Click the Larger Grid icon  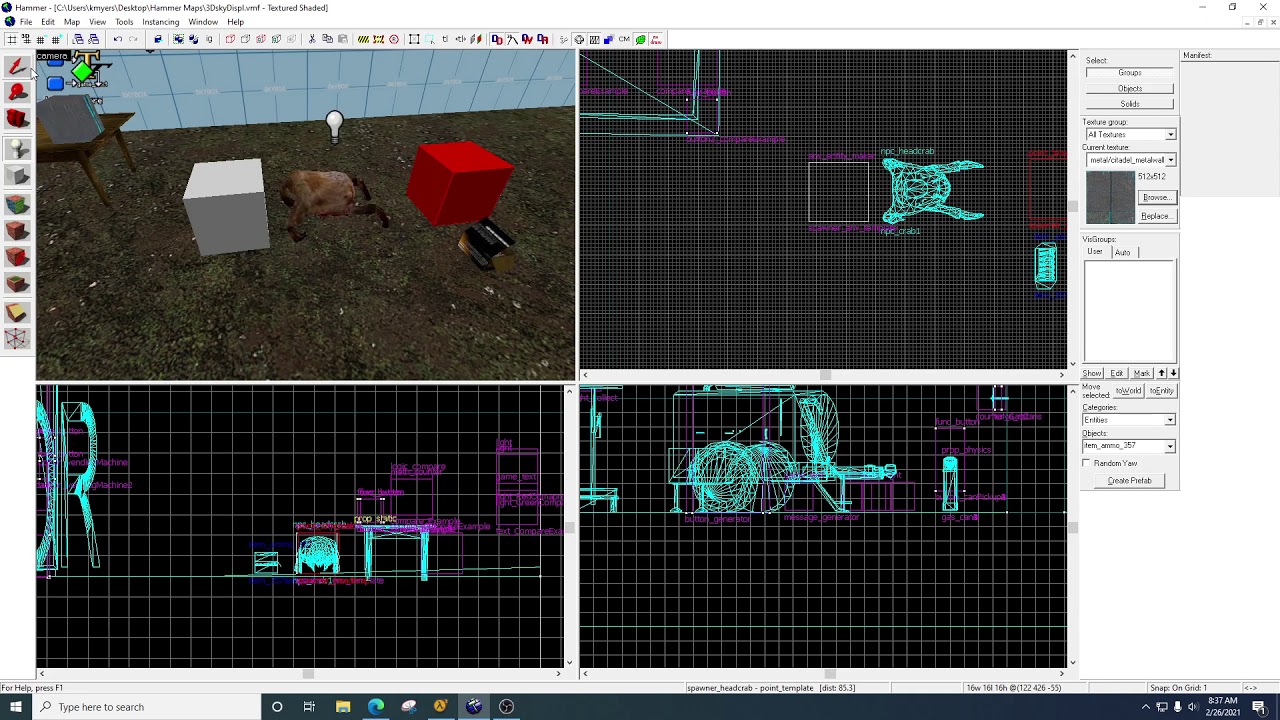pyautogui.click(x=56, y=39)
